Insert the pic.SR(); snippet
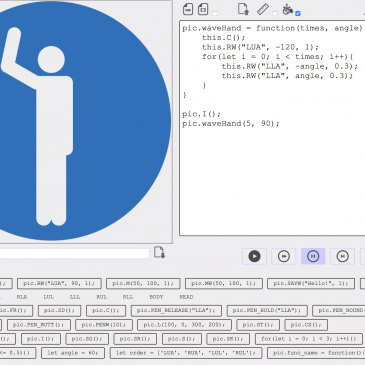 (x=135, y=339)
